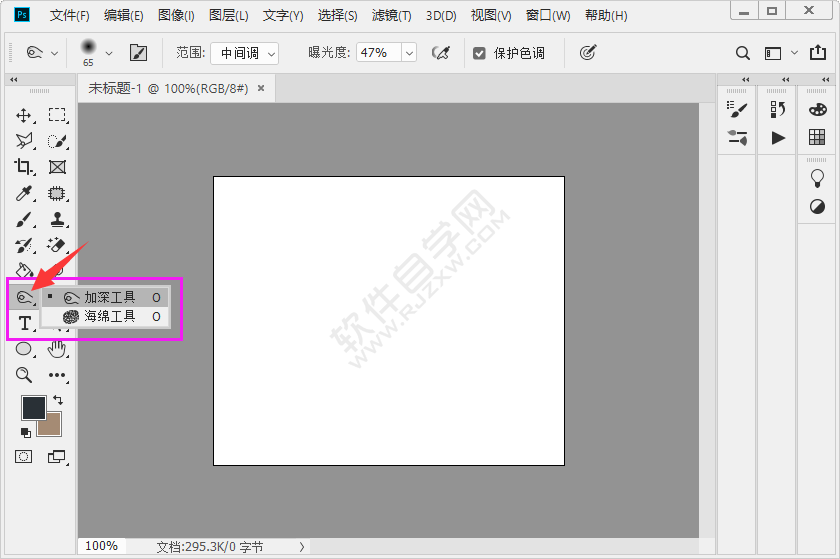Toggle the brush settings panel button in options bar
The image size is (840, 559).
point(138,53)
